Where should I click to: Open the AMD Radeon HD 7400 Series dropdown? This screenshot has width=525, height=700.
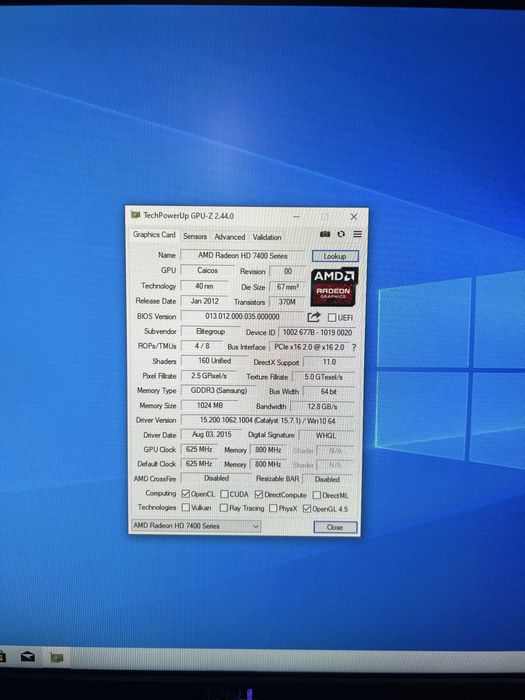(196, 525)
